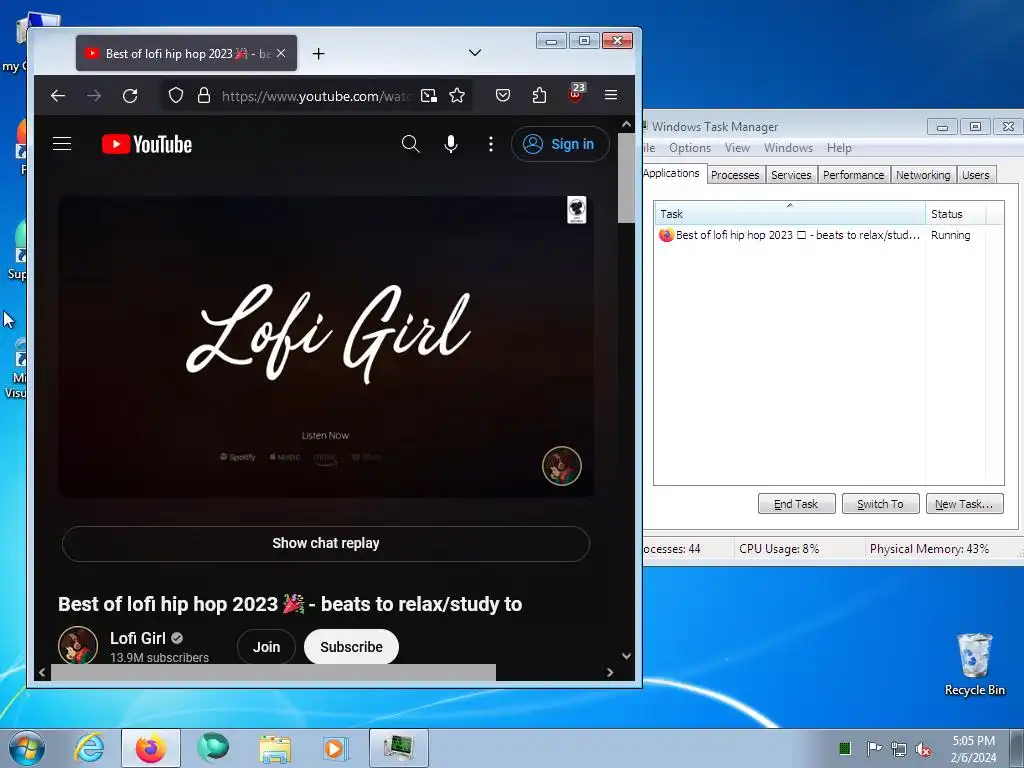Click CPU Usage: 8% status text
Image resolution: width=1024 pixels, height=768 pixels.
click(779, 549)
